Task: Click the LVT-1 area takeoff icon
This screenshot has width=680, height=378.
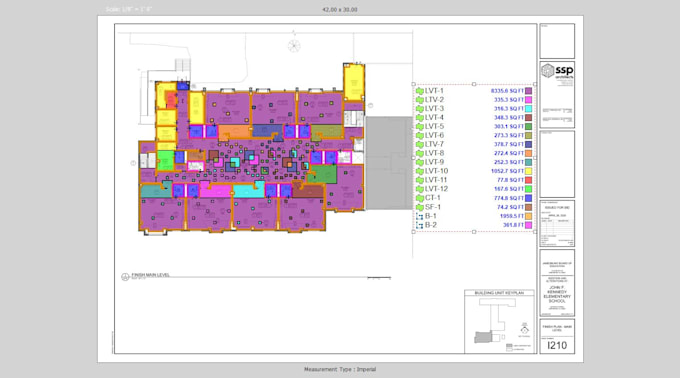Action: [419, 91]
